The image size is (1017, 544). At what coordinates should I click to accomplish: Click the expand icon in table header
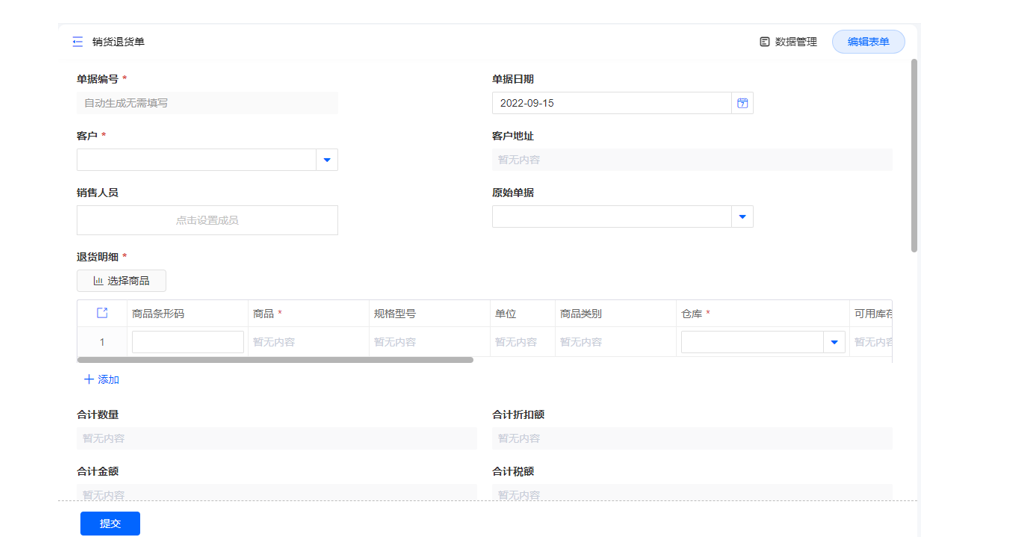click(x=102, y=313)
